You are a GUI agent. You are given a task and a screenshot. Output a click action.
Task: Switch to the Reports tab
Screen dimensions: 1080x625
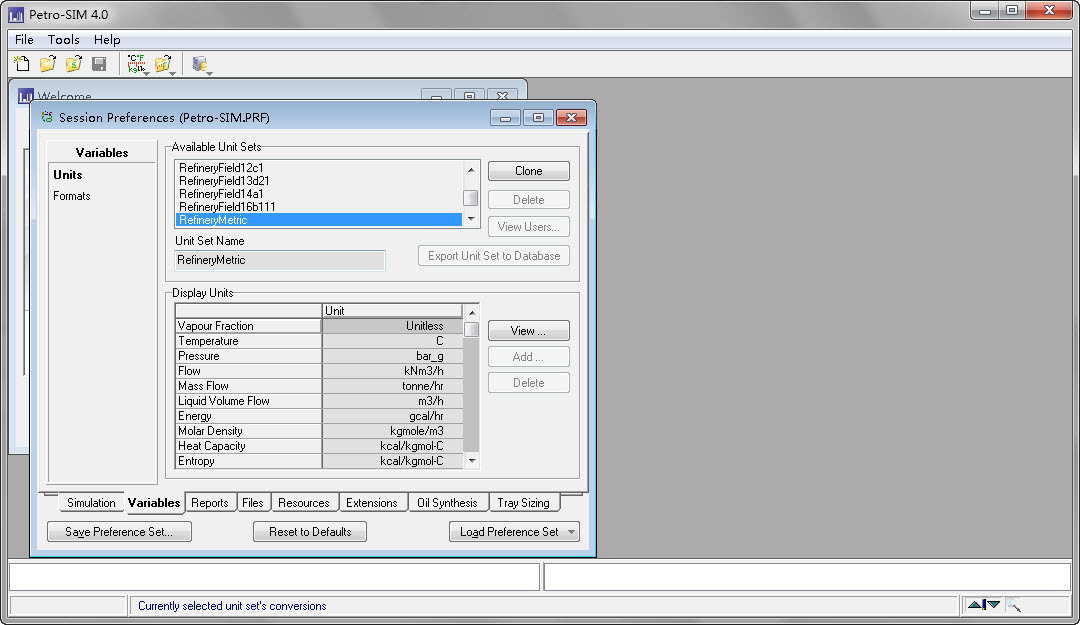point(209,503)
